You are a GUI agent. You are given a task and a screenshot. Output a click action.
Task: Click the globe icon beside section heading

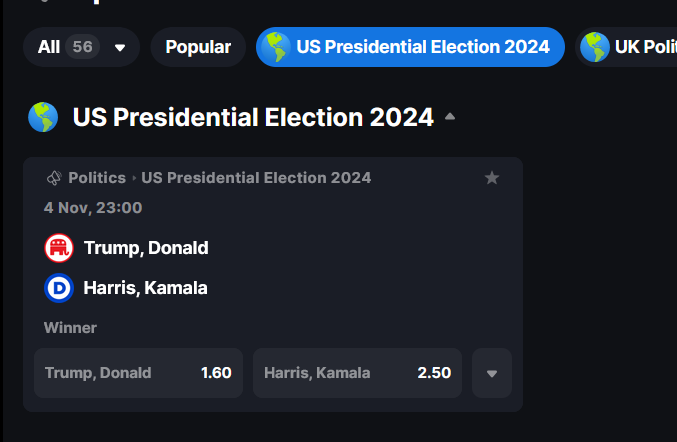point(43,117)
